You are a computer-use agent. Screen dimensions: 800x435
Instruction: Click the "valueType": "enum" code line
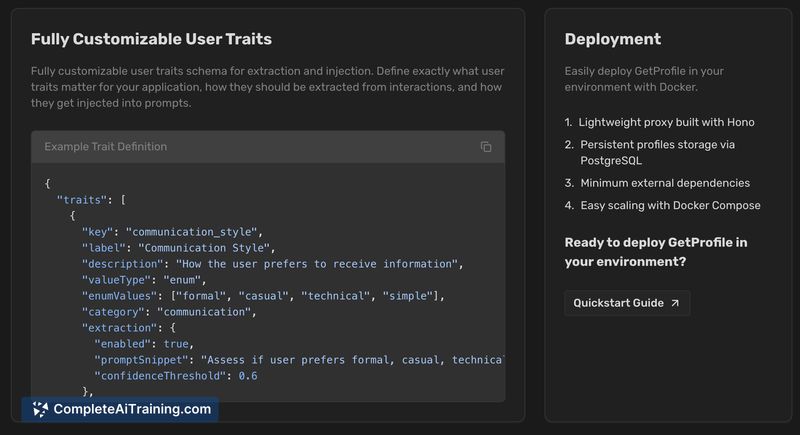[143, 280]
